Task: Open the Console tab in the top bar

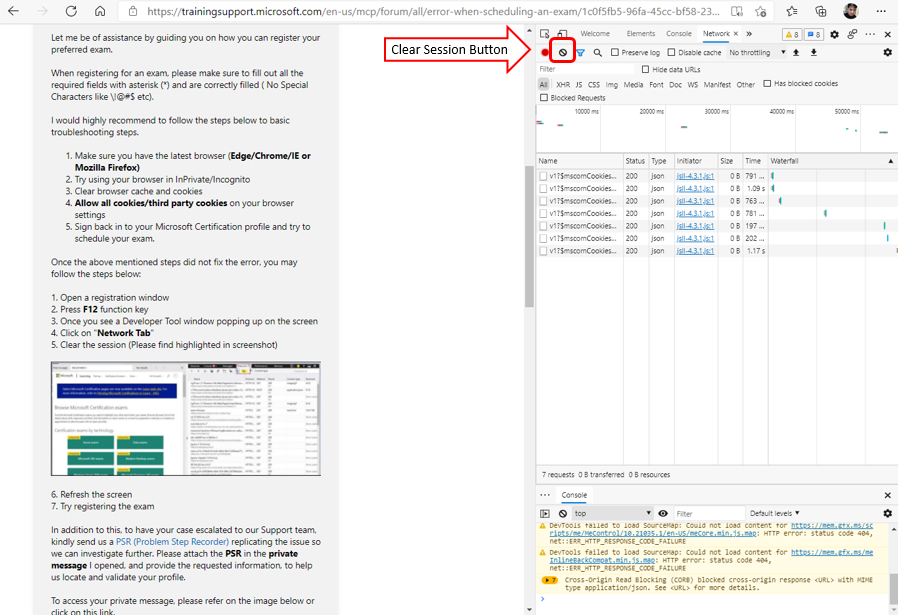Action: click(679, 34)
